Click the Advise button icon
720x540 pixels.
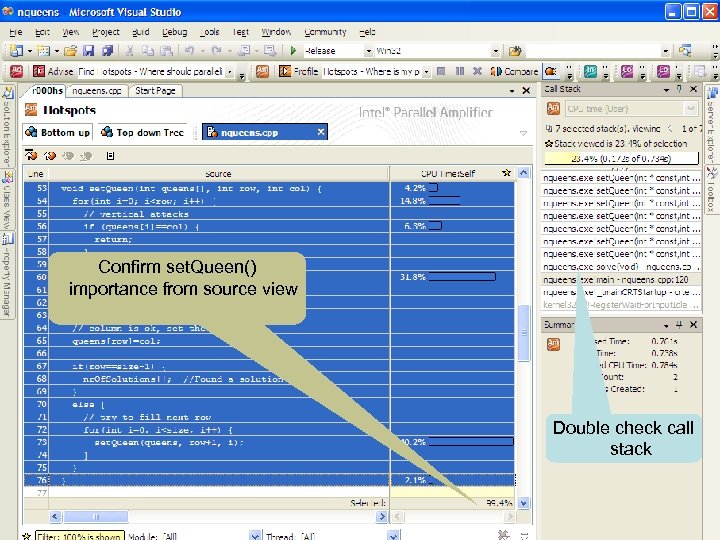click(39, 71)
